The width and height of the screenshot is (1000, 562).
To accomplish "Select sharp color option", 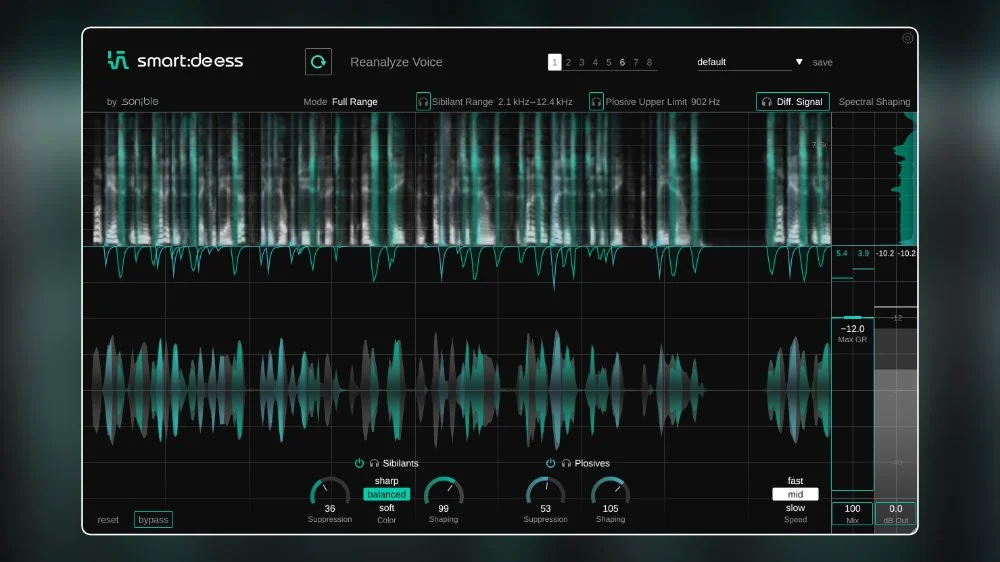I will pos(386,481).
